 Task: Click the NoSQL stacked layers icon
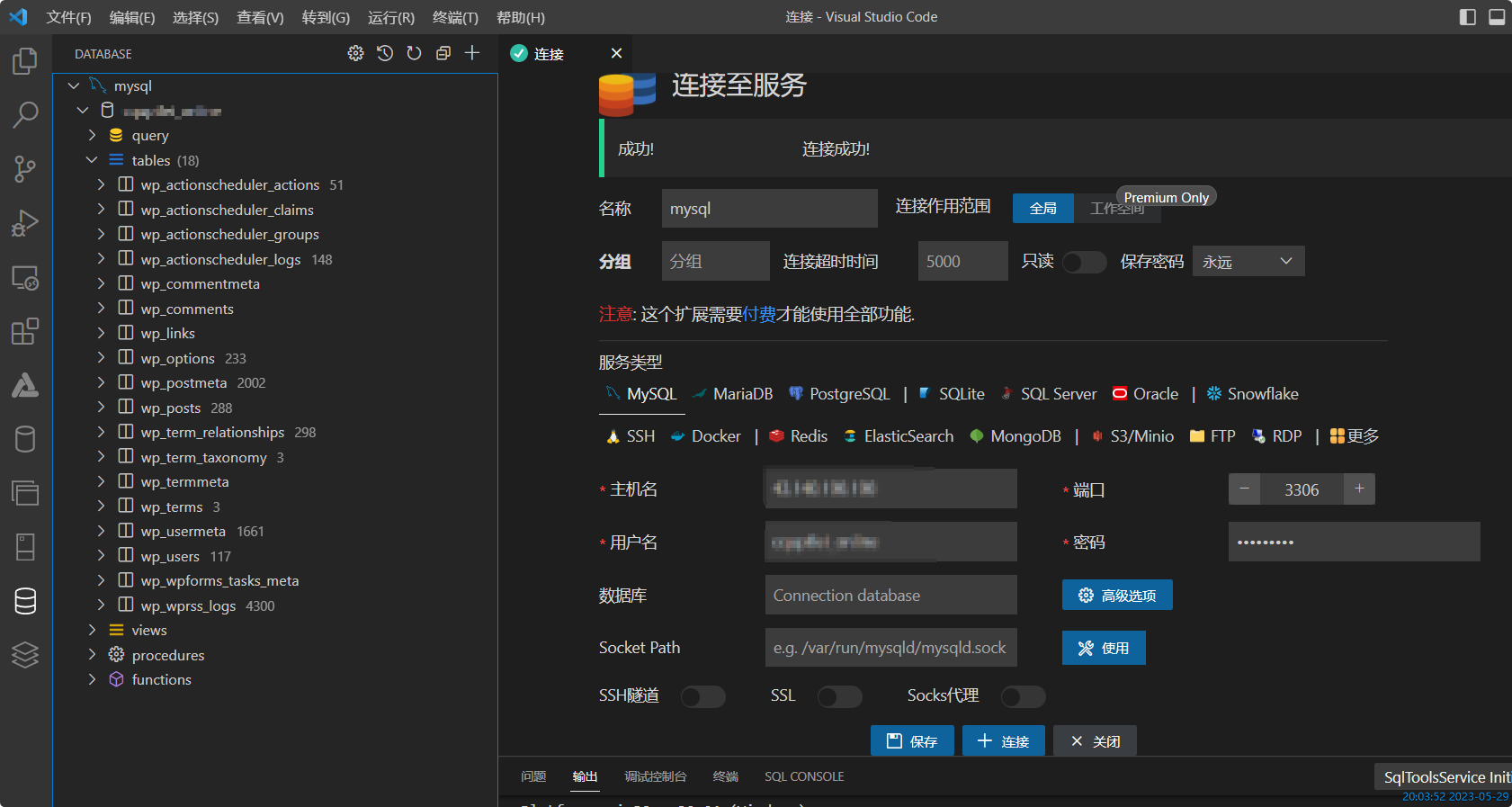click(x=25, y=655)
